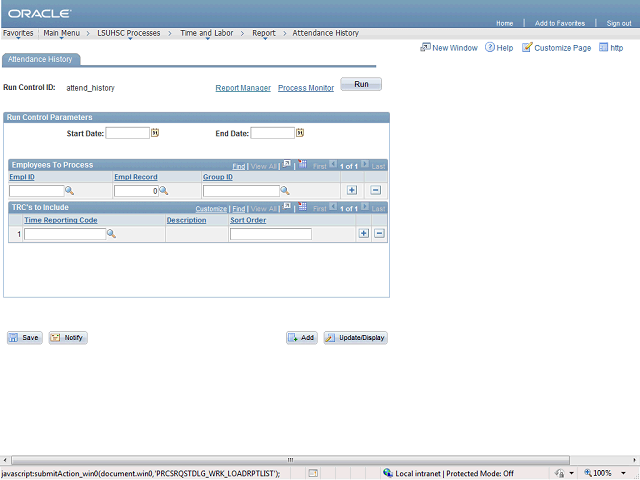
Task: Click the Empl ID lookup magnifier
Action: (x=70, y=190)
